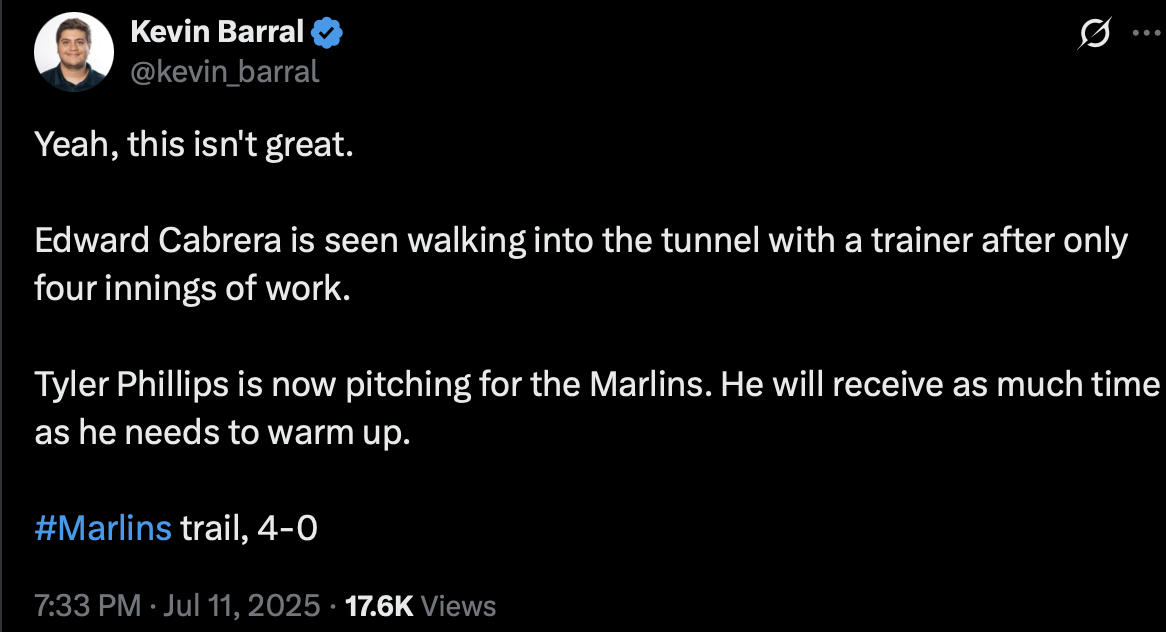
Task: Click the 7:33 PM timestamp
Action: coord(87,606)
